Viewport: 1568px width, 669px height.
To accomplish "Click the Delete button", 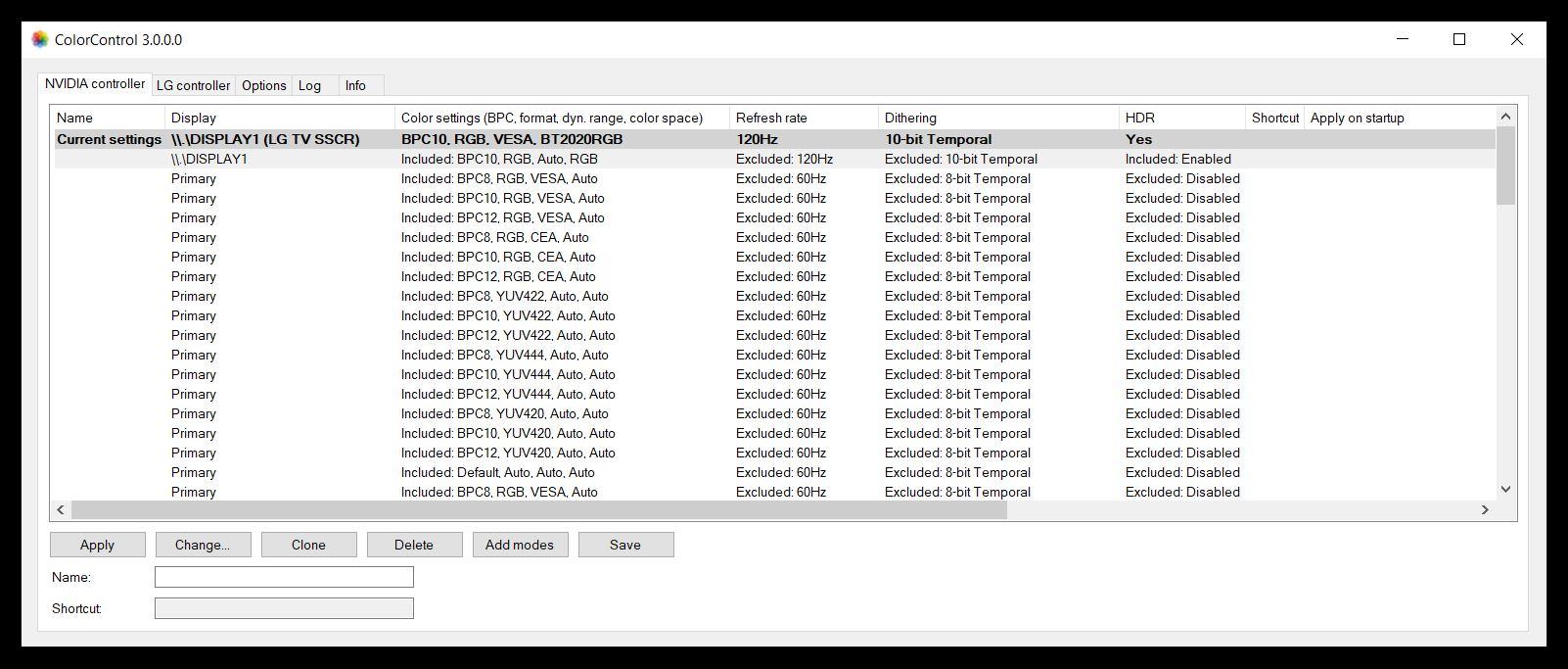I will pos(414,545).
